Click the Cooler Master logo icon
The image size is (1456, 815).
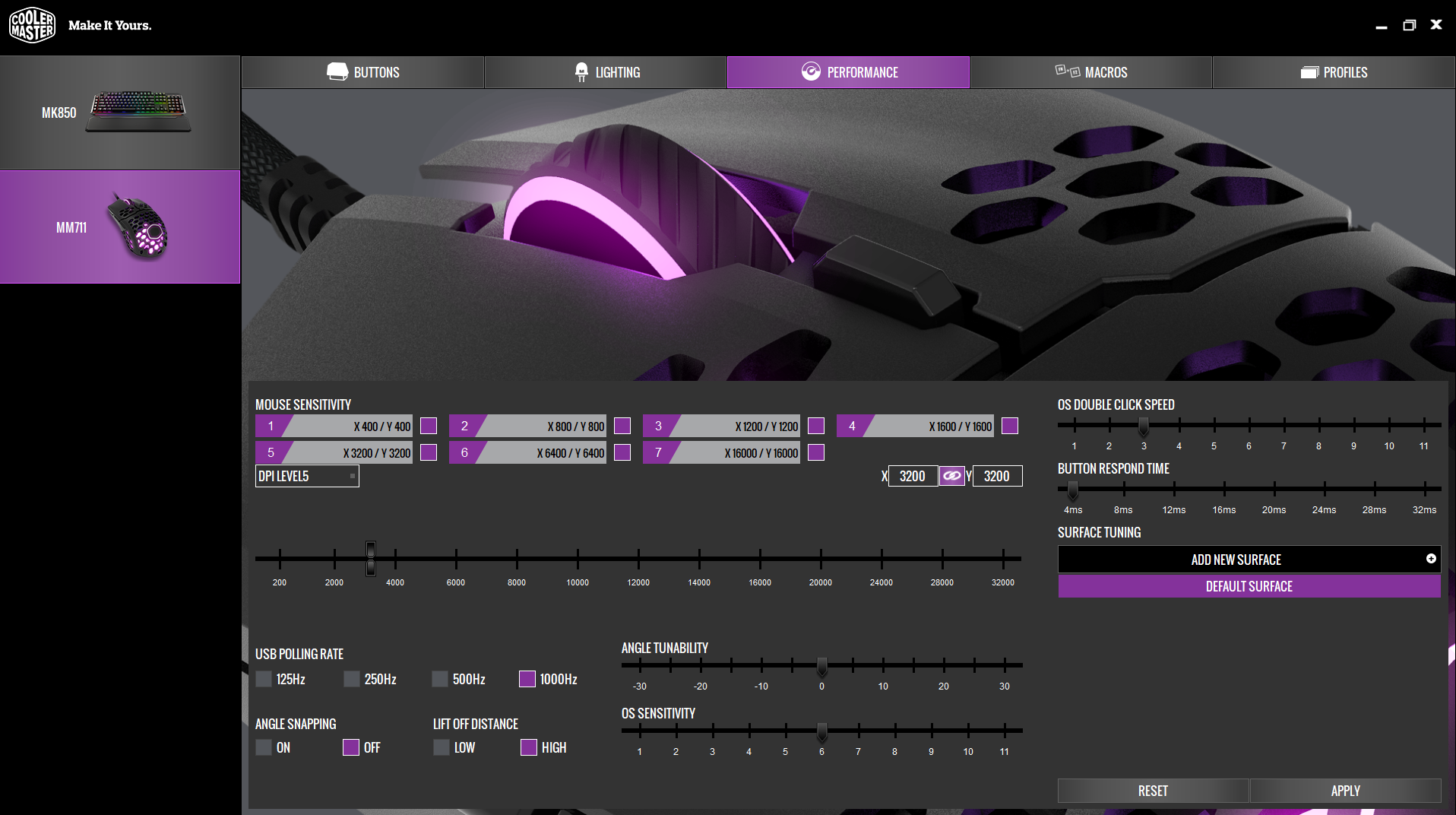[32, 25]
